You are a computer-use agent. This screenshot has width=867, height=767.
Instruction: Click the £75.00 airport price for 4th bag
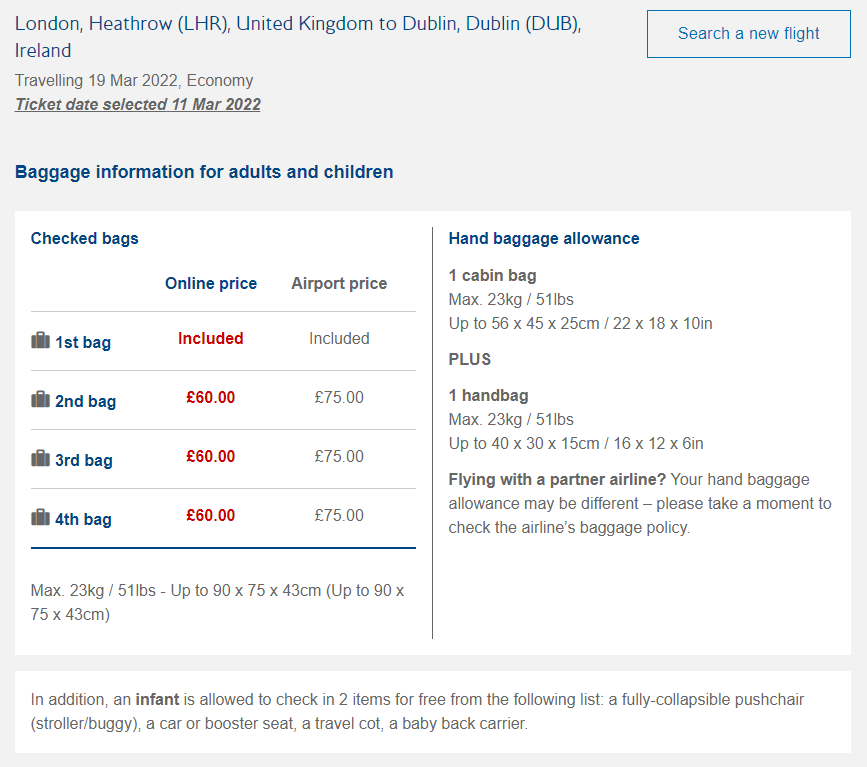pyautogui.click(x=339, y=515)
